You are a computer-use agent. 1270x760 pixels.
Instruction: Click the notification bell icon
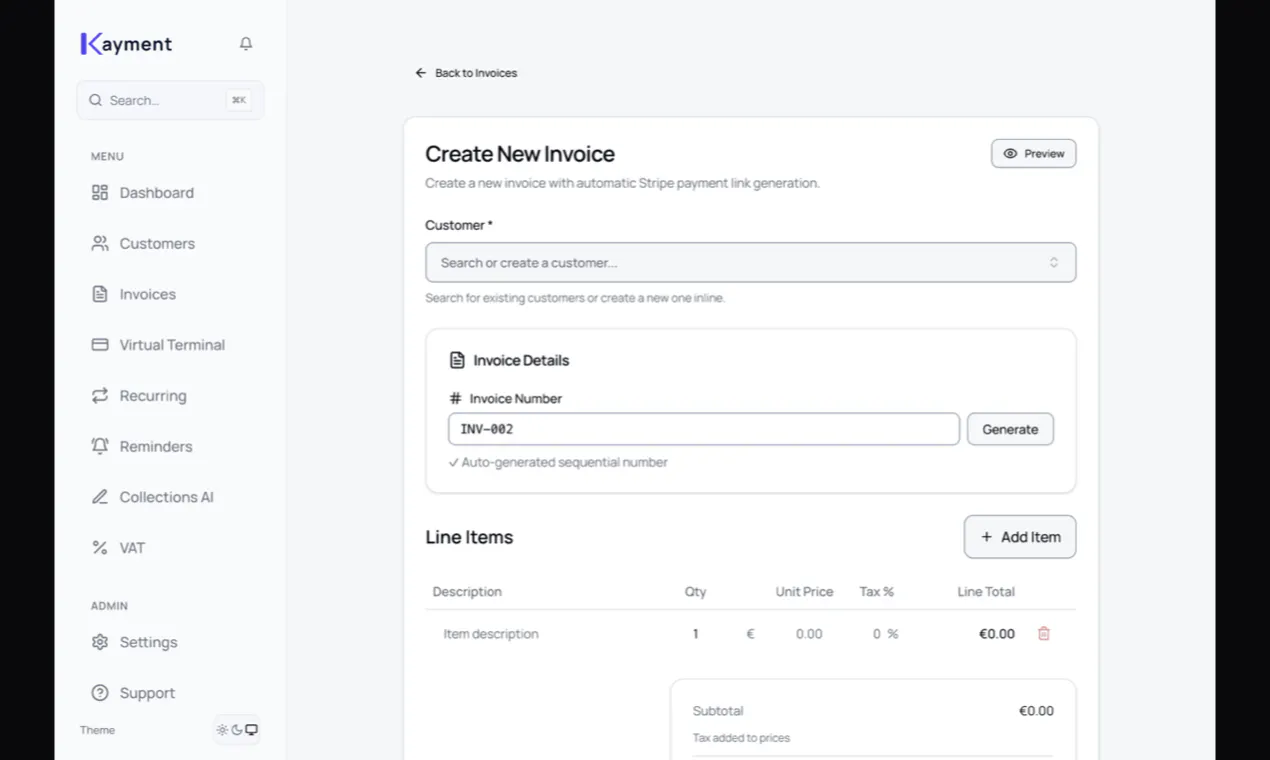coord(246,44)
